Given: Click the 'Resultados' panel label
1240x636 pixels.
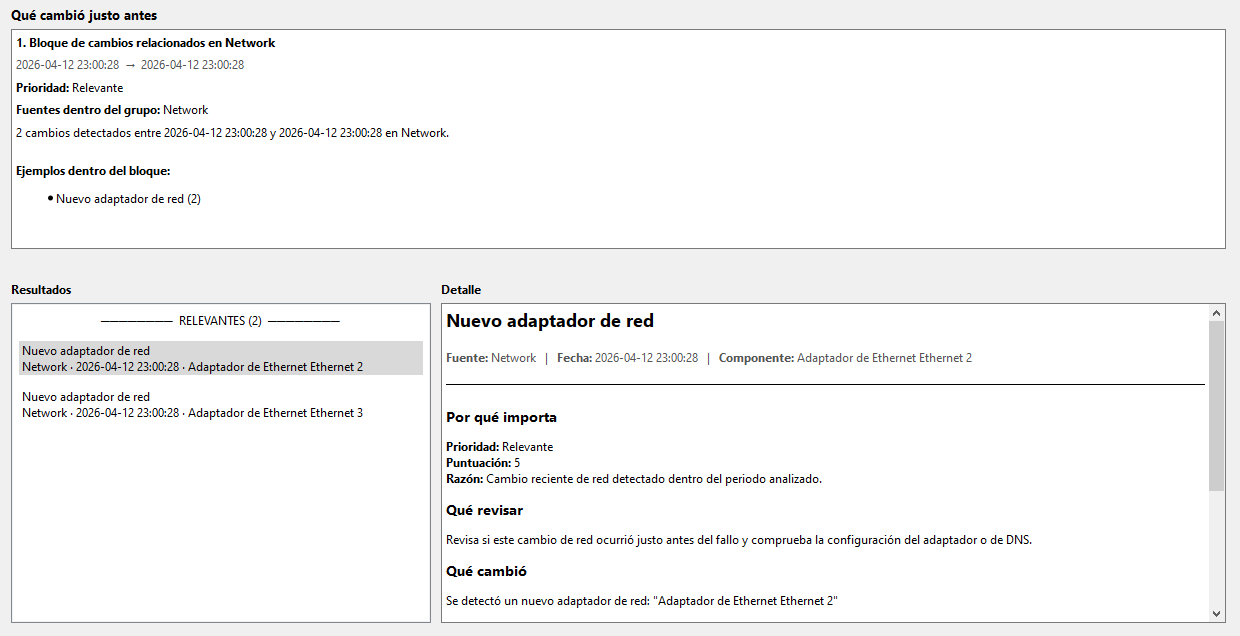Looking at the screenshot, I should click(x=41, y=290).
